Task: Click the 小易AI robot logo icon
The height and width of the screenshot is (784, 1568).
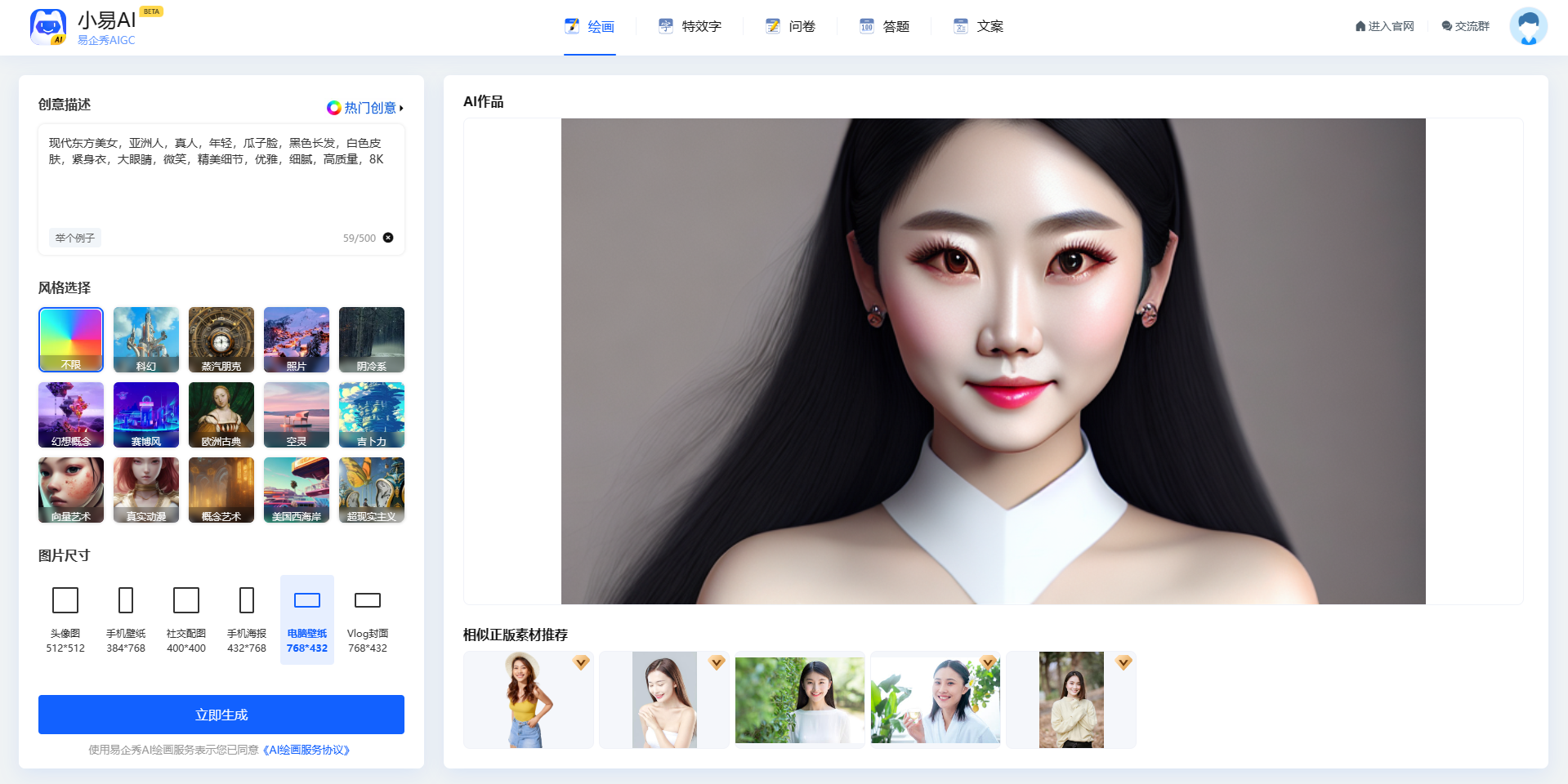Action: tap(48, 27)
